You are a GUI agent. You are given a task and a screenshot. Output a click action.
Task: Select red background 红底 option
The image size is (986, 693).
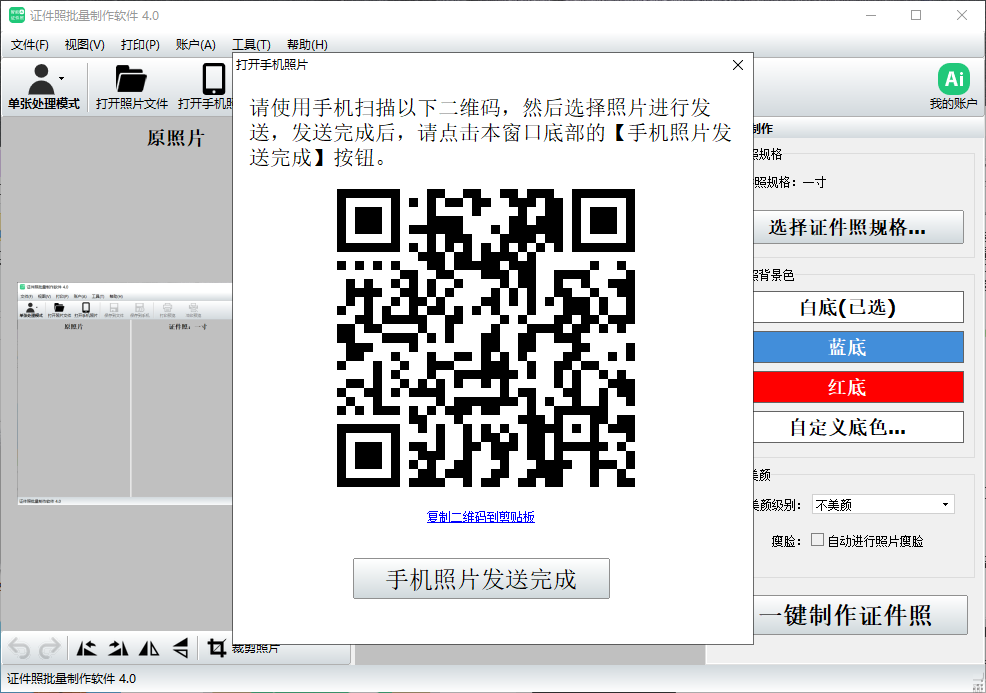858,387
